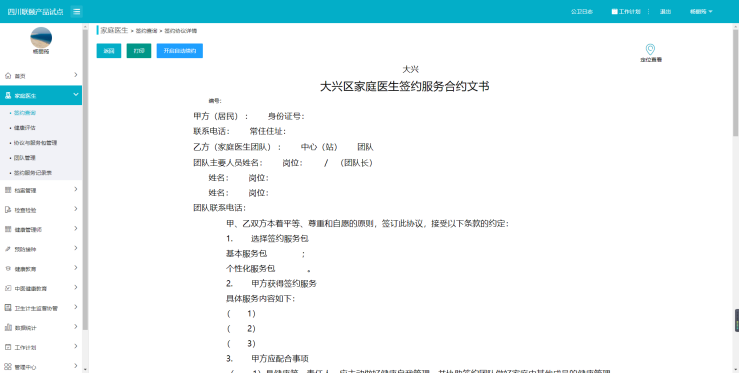Click the 选择签约服务包 heading
The width and height of the screenshot is (740, 374).
pyautogui.click(x=279, y=239)
